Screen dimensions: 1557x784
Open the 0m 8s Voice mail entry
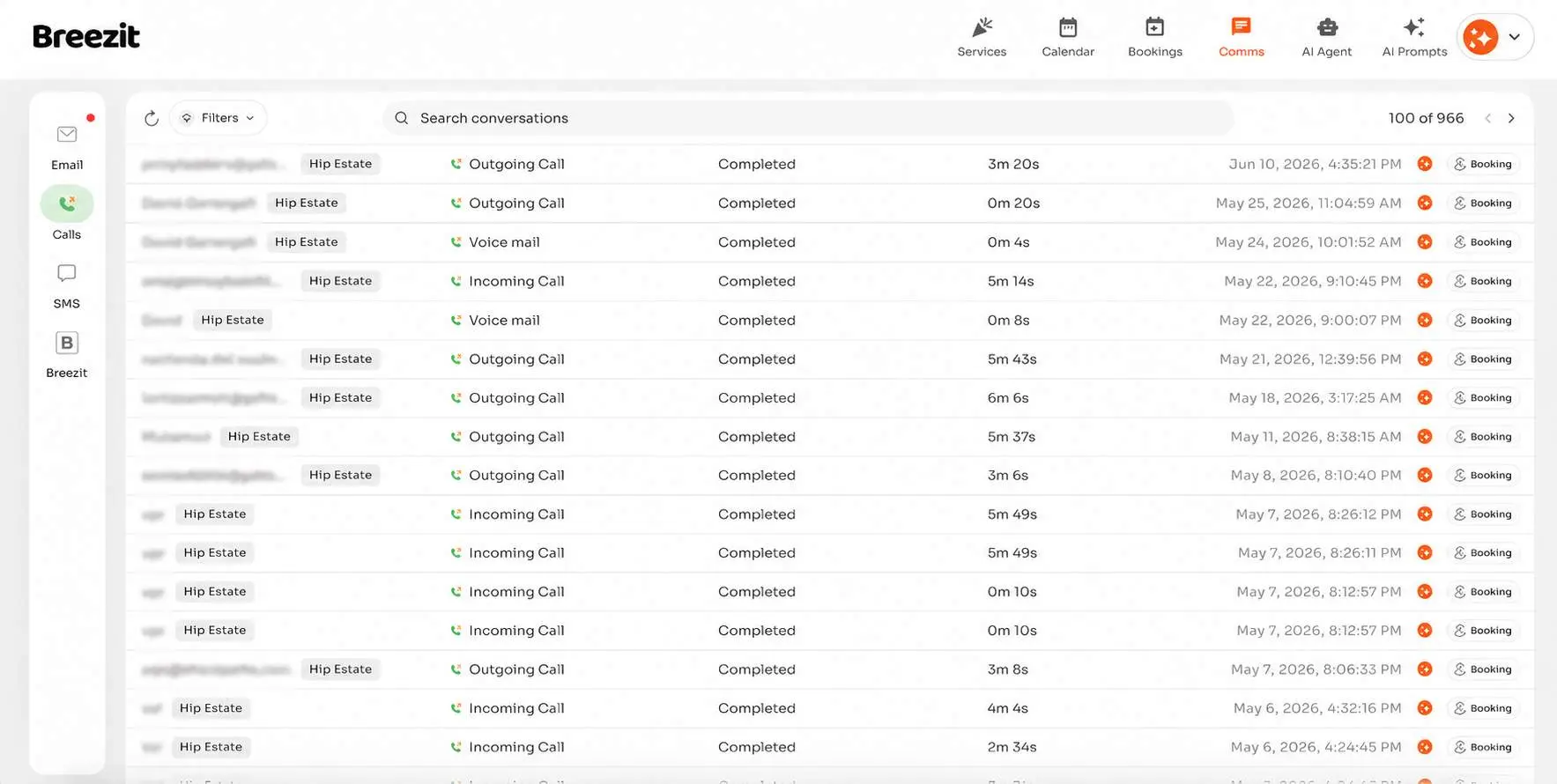coord(829,320)
